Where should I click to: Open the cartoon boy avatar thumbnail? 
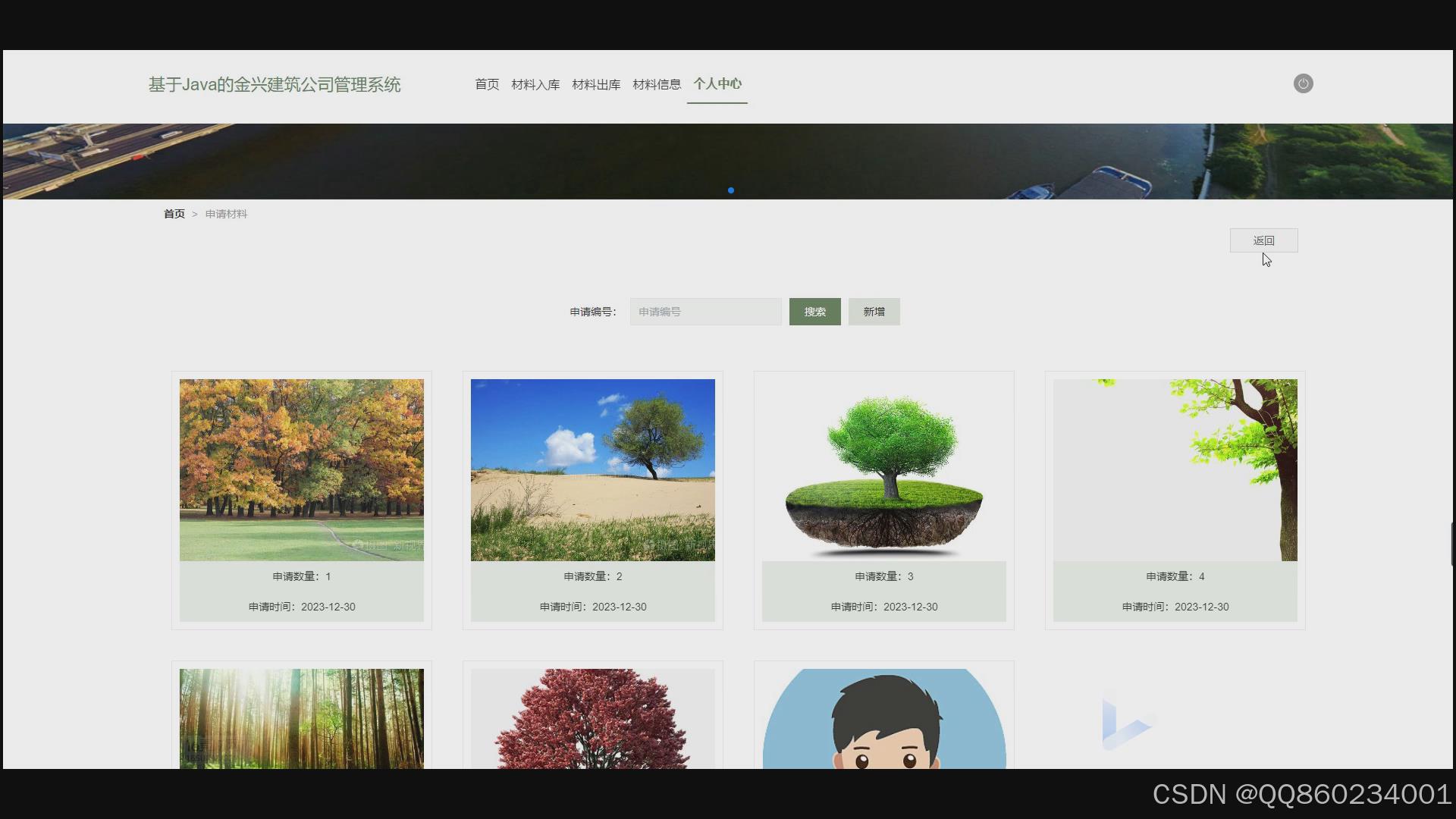click(884, 719)
